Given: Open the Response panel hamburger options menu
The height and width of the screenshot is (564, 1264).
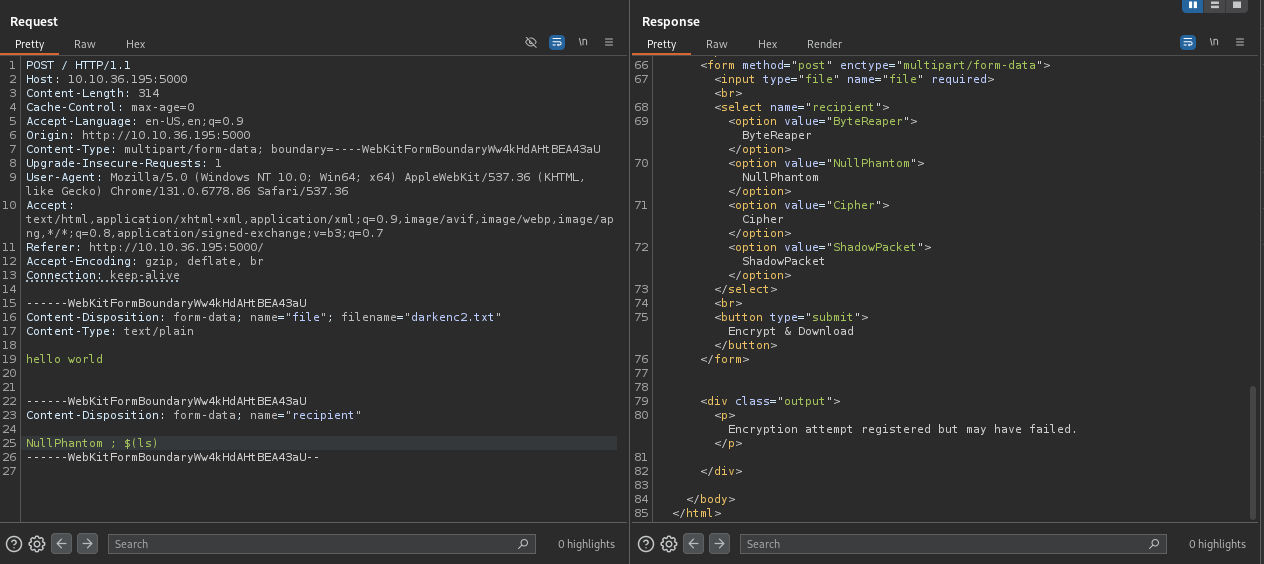Looking at the screenshot, I should pos(1240,42).
